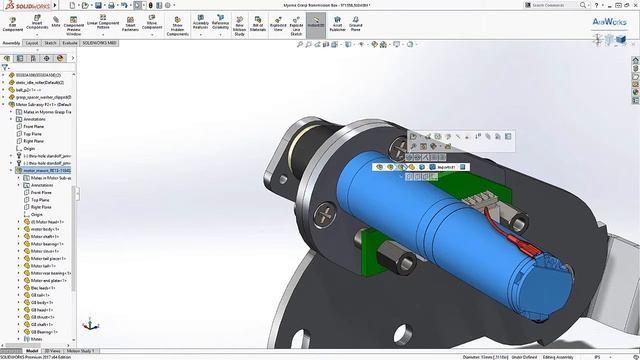Select Front Plane under Motor Sub-assy
The height and width of the screenshot is (360, 640).
pyautogui.click(x=33, y=127)
